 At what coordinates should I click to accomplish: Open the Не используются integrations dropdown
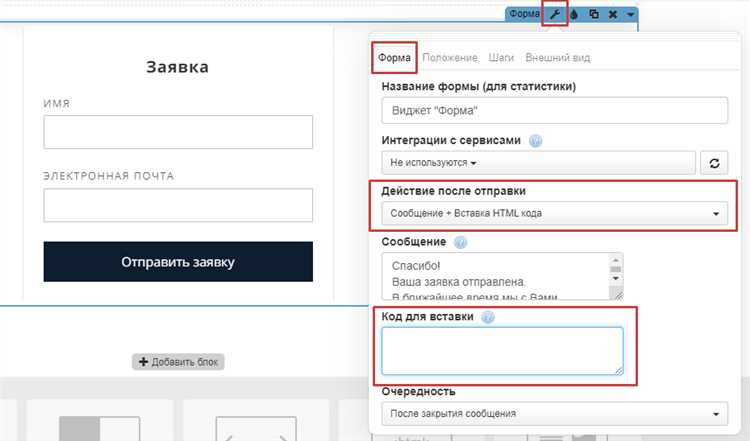539,163
